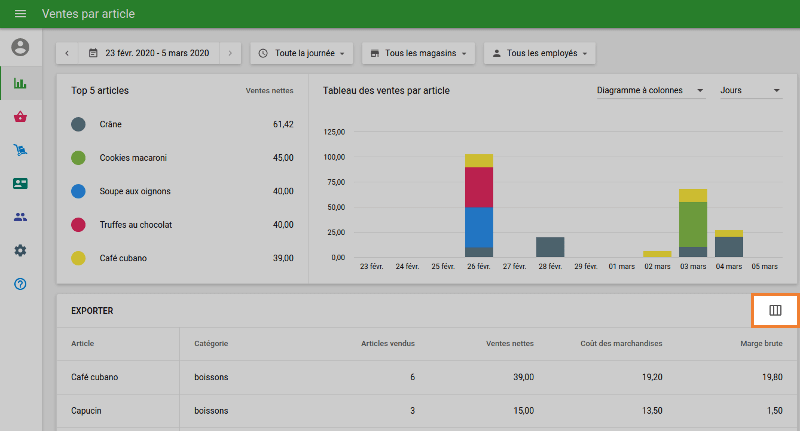Open the table column selector icon
The width and height of the screenshot is (800, 431).
(x=775, y=311)
